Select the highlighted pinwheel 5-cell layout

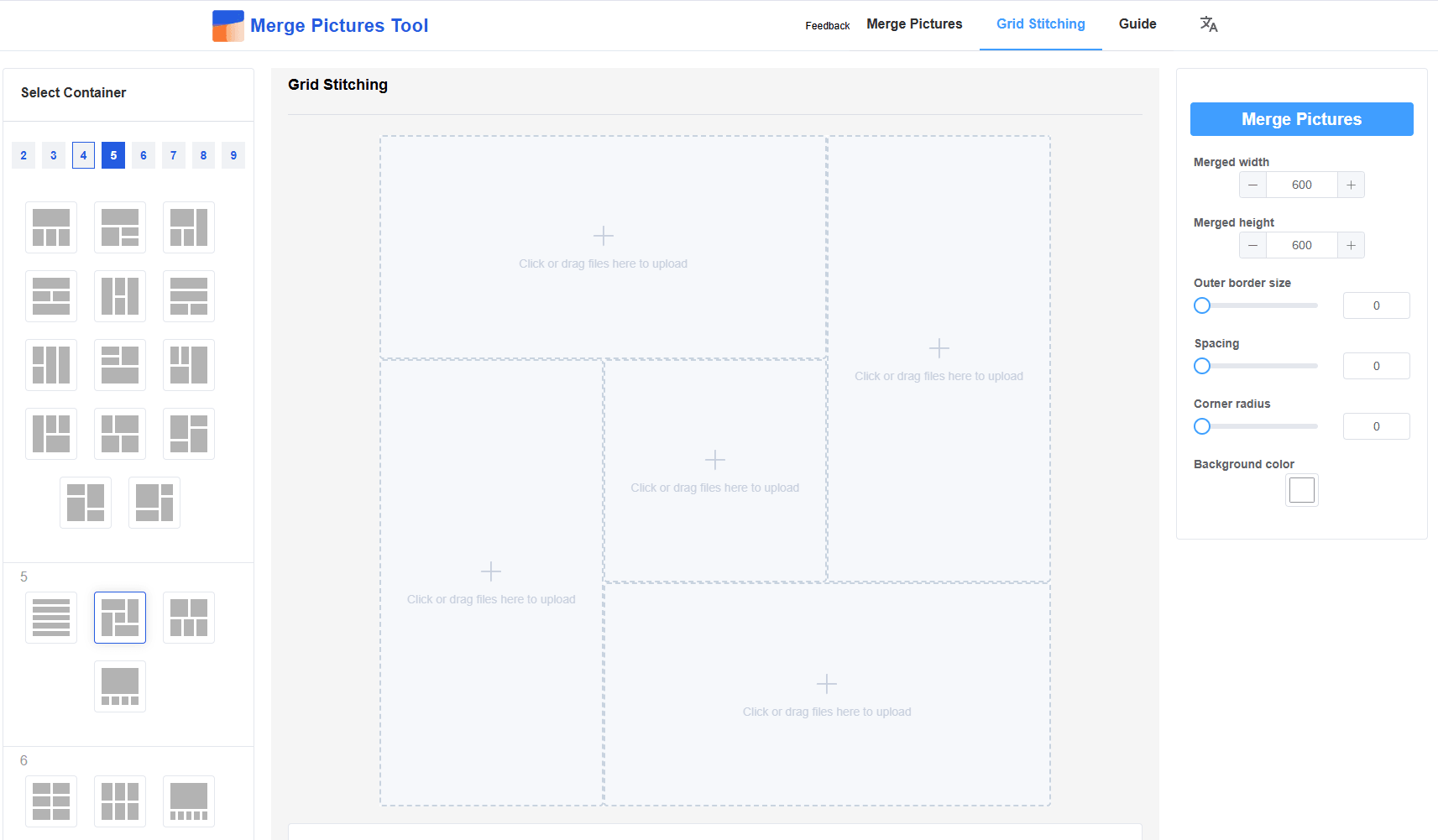click(x=120, y=618)
